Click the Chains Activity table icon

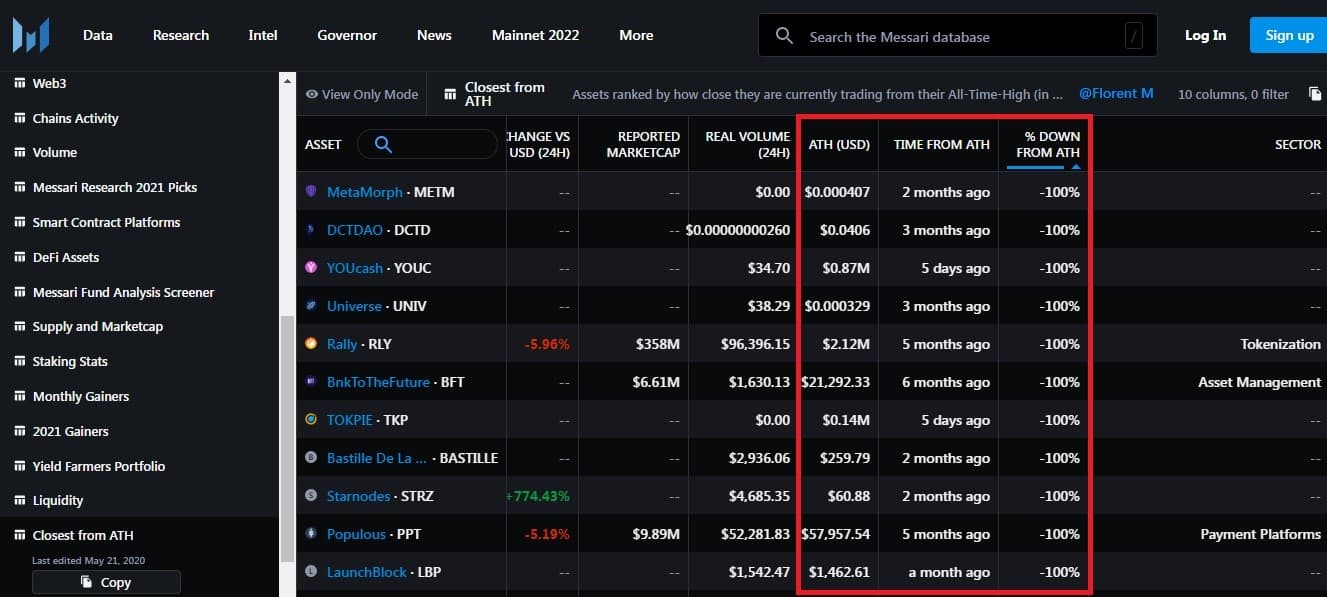pyautogui.click(x=20, y=118)
